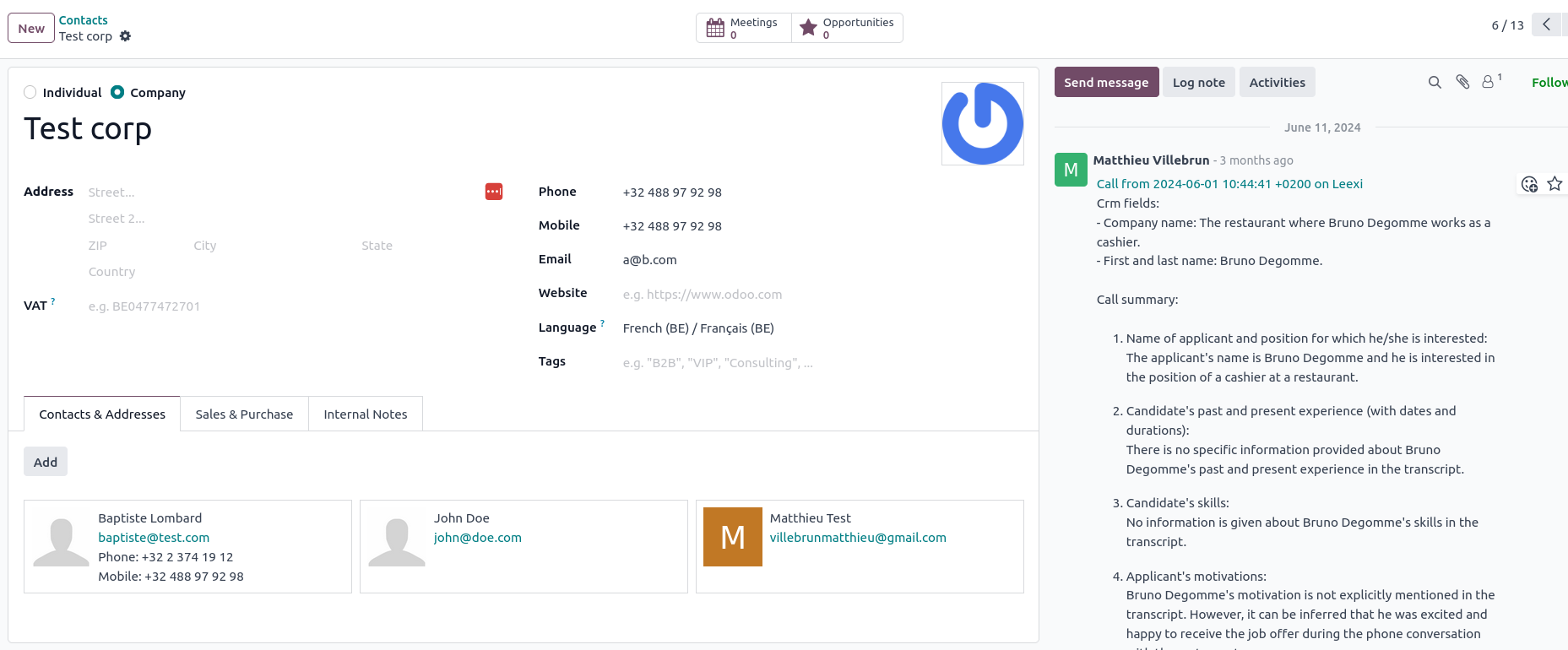The width and height of the screenshot is (1568, 650).
Task: Edit the Email field a@b.com
Action: pos(822,260)
